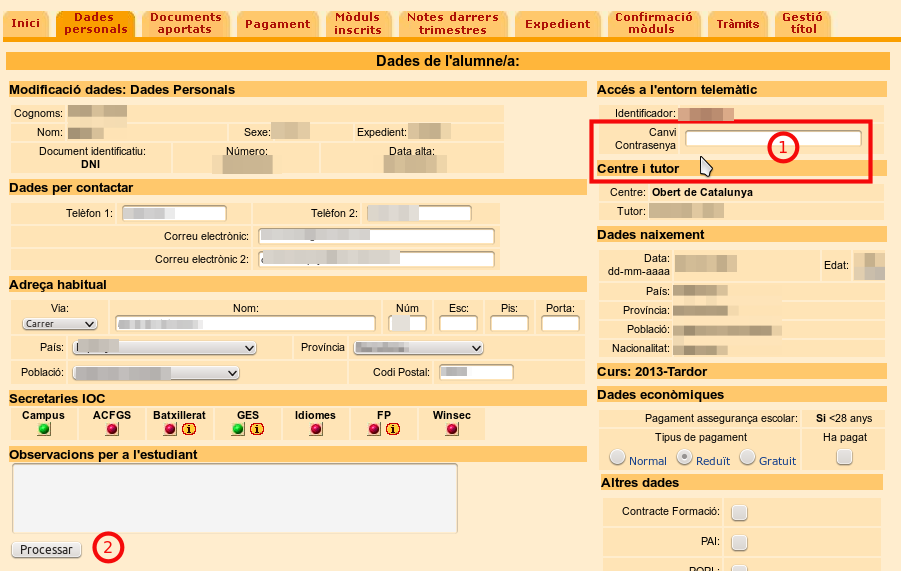Screen dimensions: 901x571
Task: Click the red ACFGS status icon
Action: (112, 430)
